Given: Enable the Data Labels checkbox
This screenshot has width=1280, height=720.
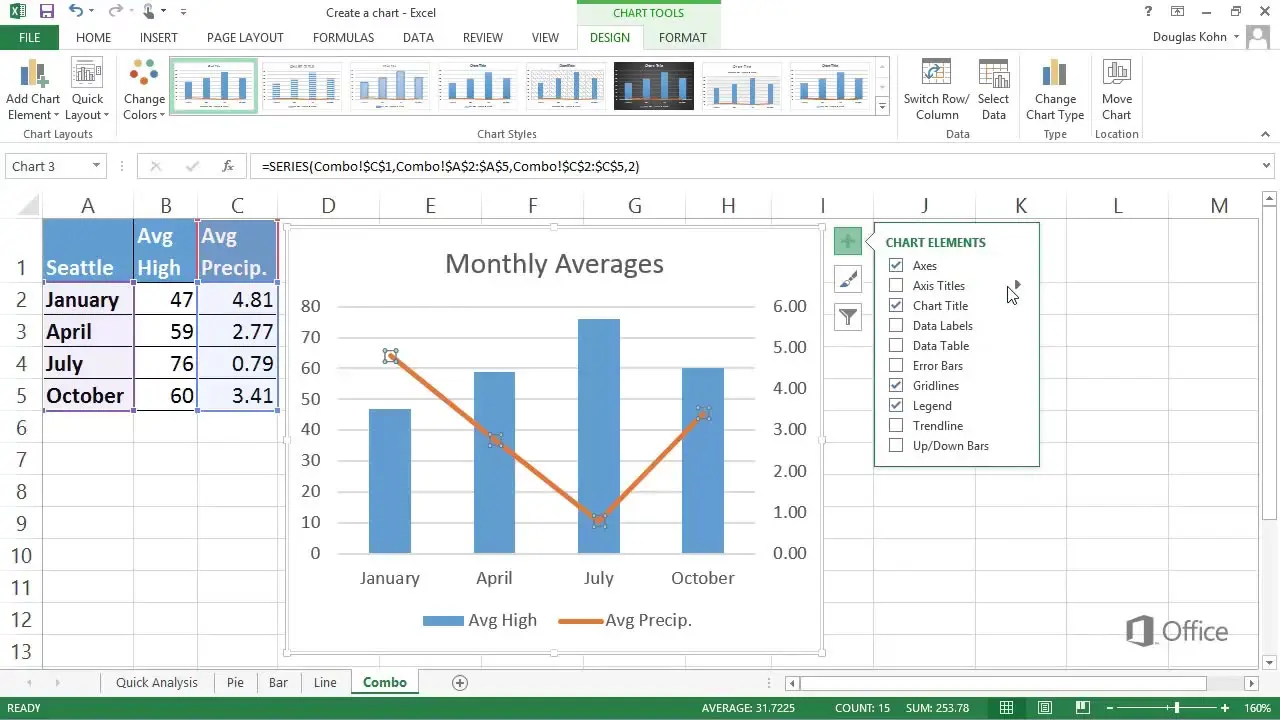Looking at the screenshot, I should click(896, 326).
